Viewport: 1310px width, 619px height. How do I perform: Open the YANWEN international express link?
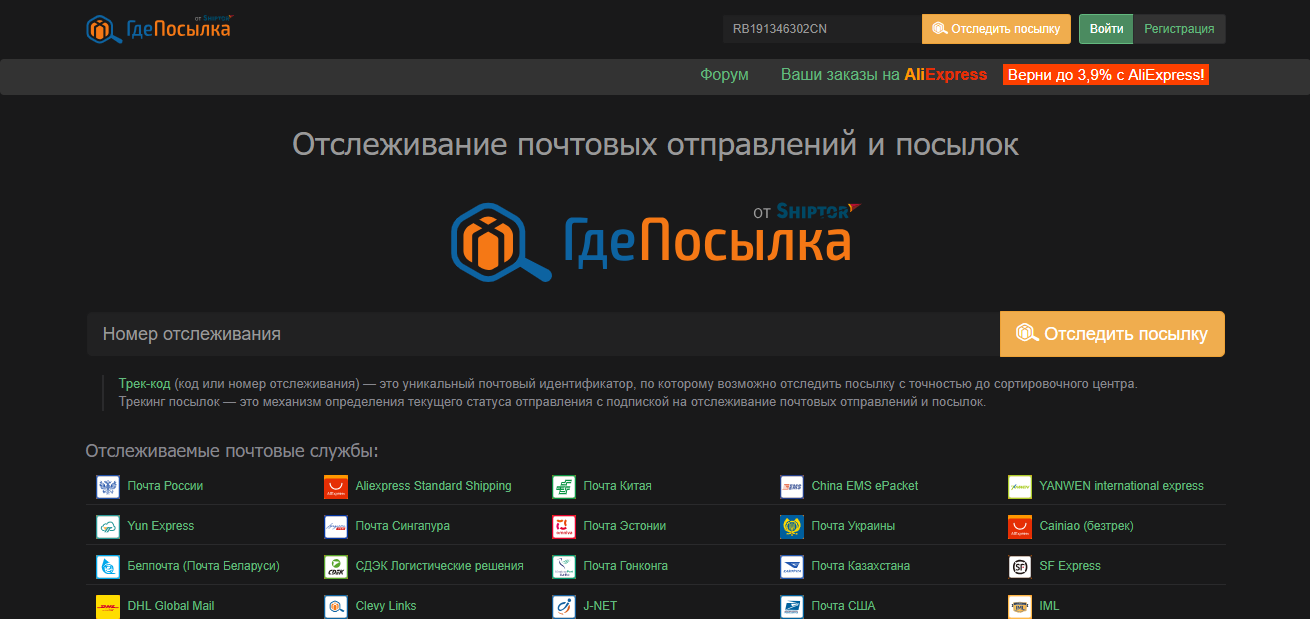coord(1121,486)
